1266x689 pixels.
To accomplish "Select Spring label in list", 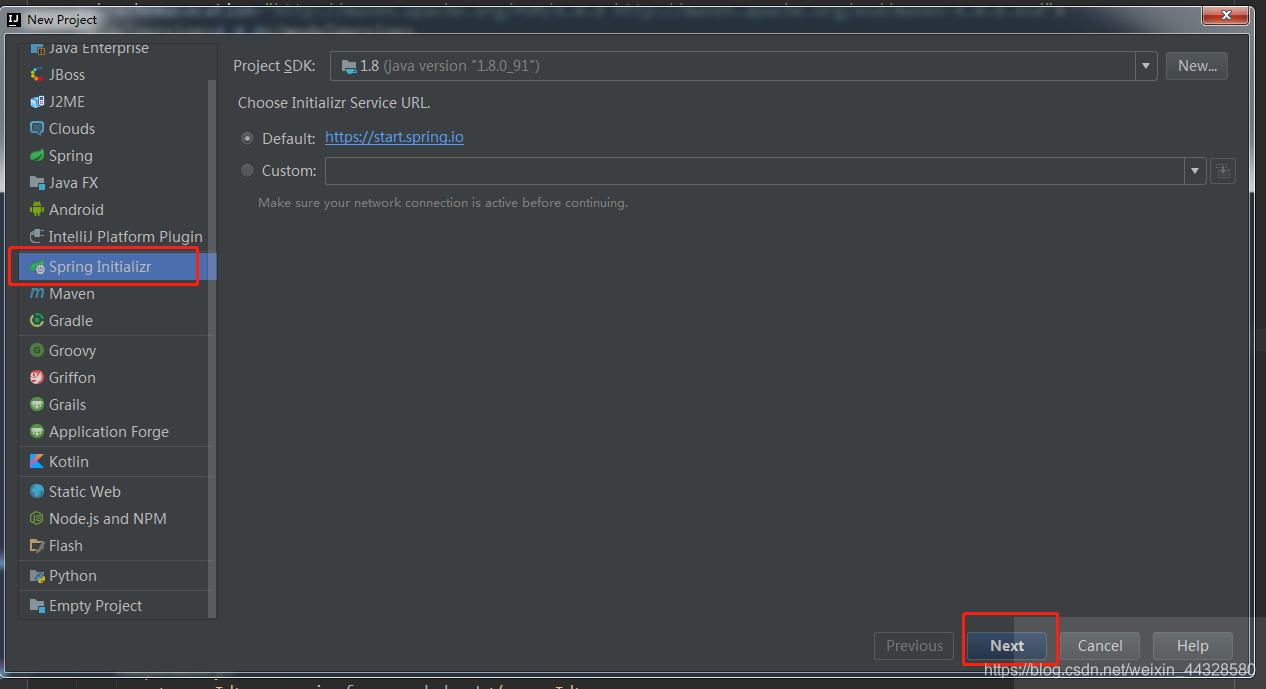I will tap(71, 156).
